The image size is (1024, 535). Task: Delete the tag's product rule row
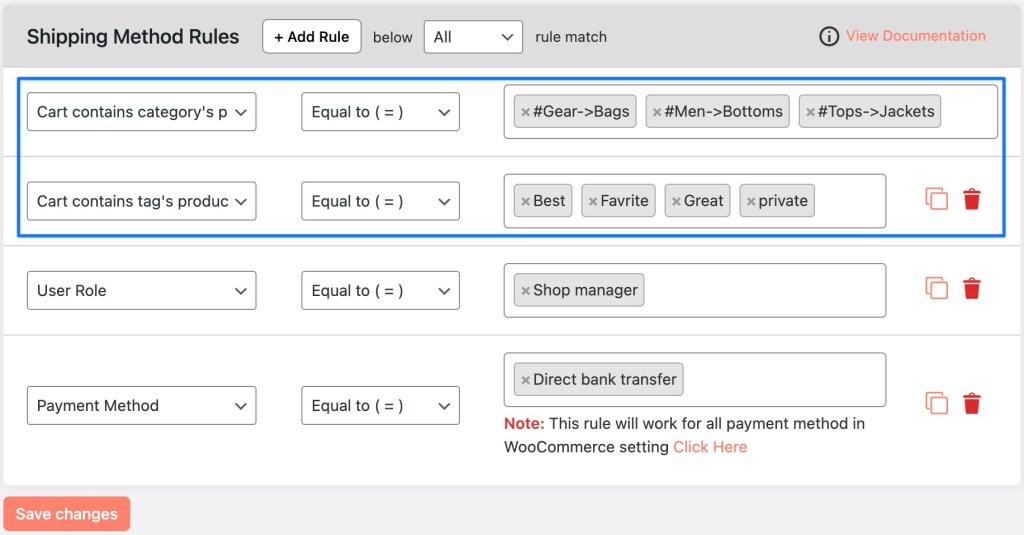971,199
